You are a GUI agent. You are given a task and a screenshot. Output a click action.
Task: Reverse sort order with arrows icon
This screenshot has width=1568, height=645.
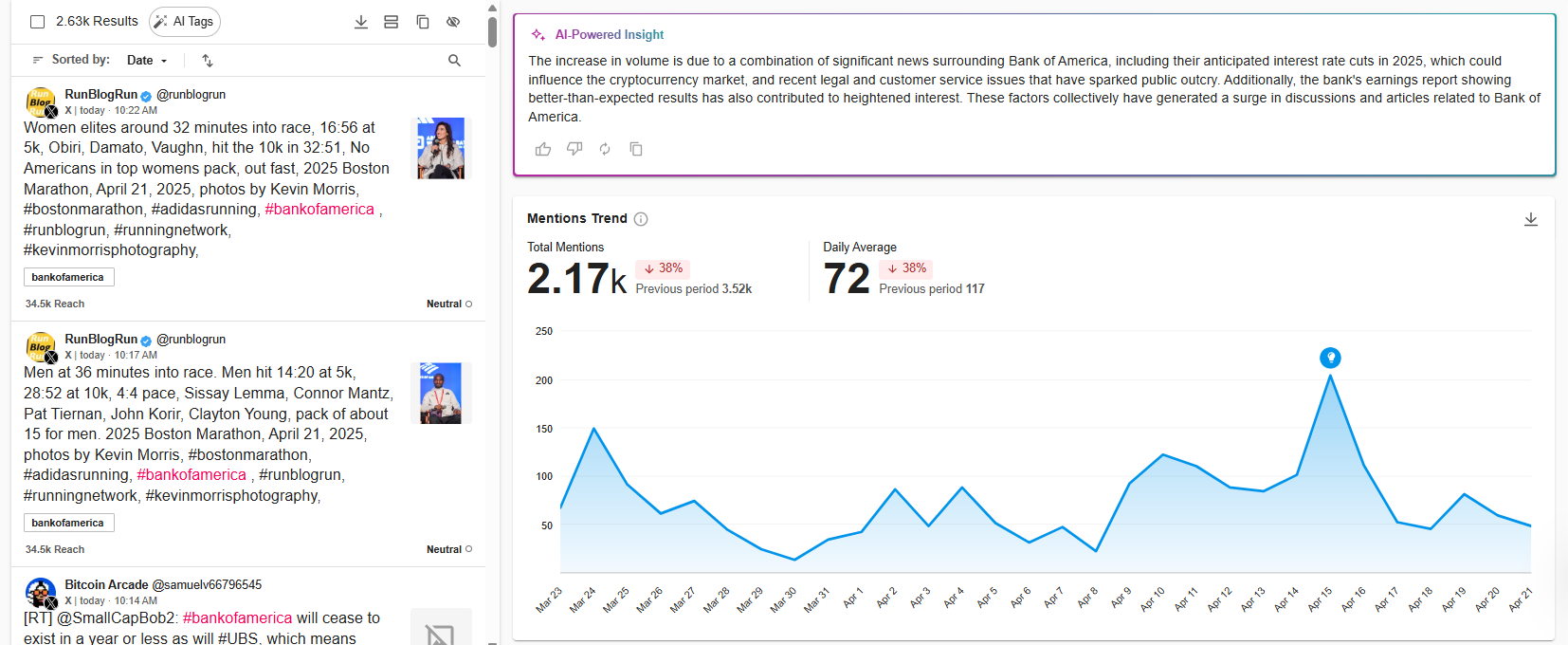point(208,60)
